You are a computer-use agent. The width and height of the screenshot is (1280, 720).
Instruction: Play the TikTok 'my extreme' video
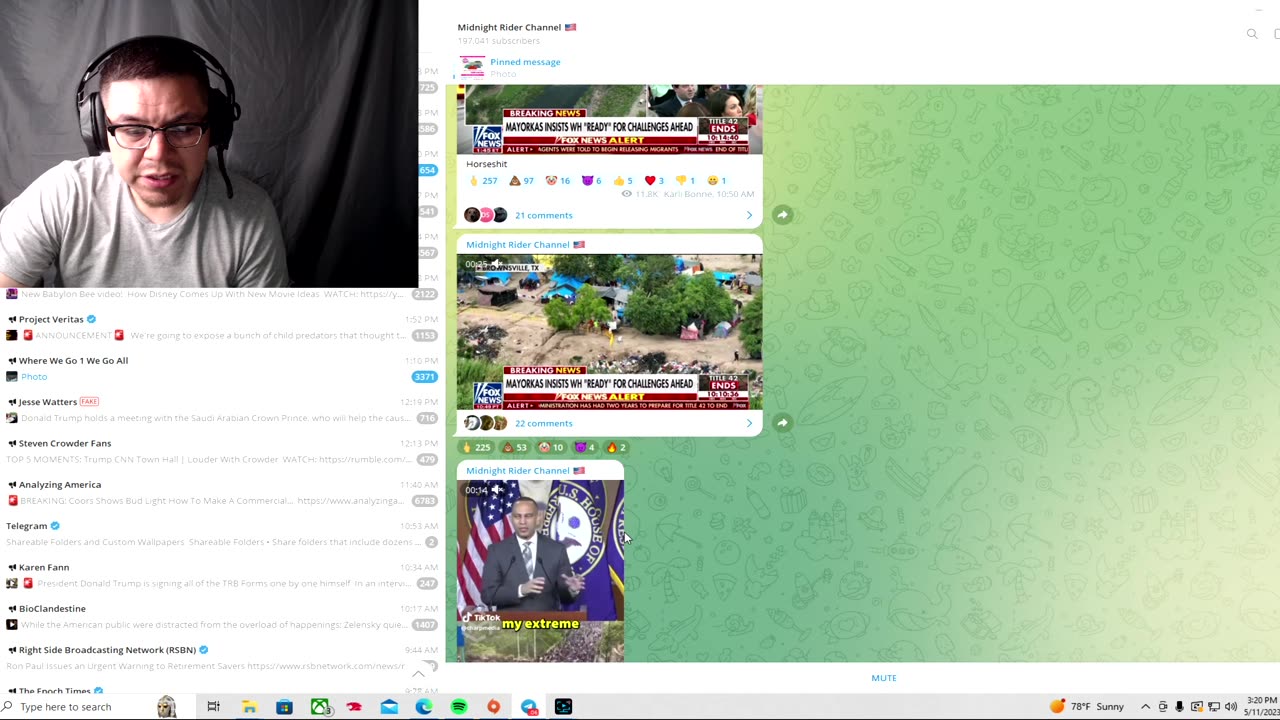point(540,570)
